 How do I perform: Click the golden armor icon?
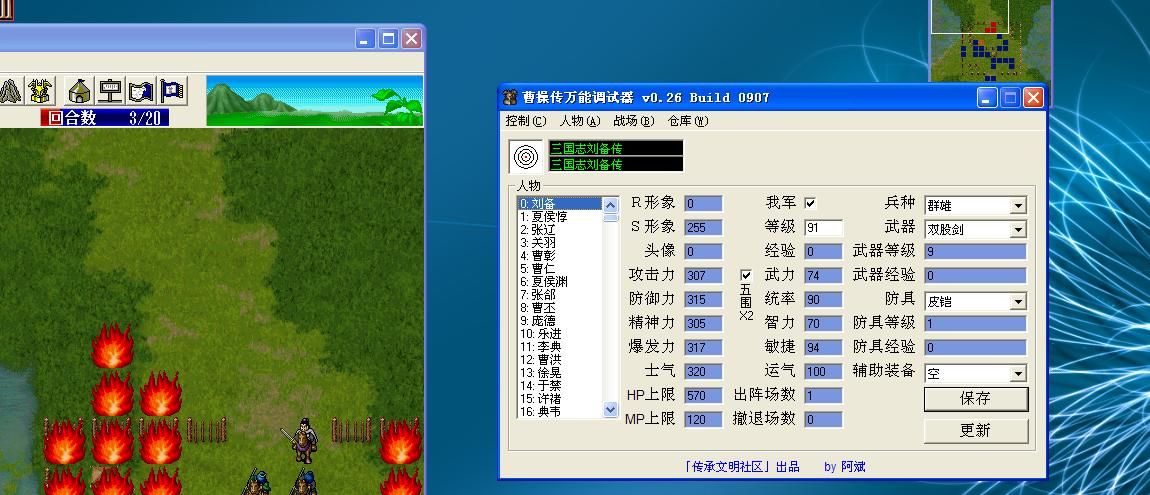[x=41, y=91]
